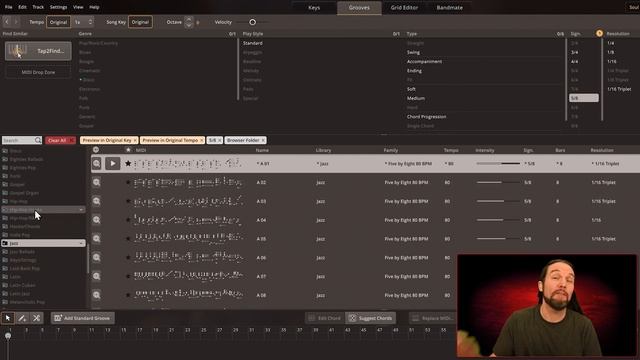Image resolution: width=640 pixels, height=360 pixels.
Task: Toggle Song Key Original button
Action: tap(140, 22)
